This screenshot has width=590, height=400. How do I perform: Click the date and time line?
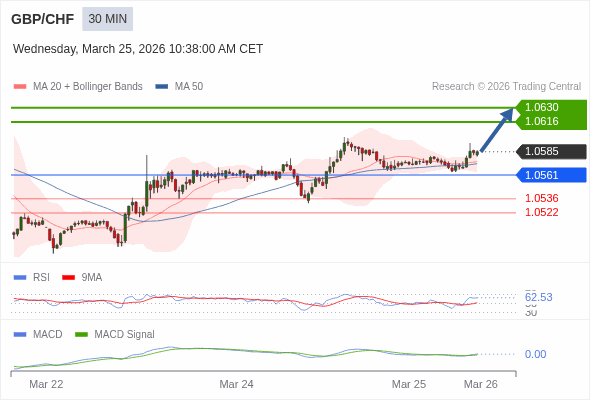pyautogui.click(x=138, y=49)
